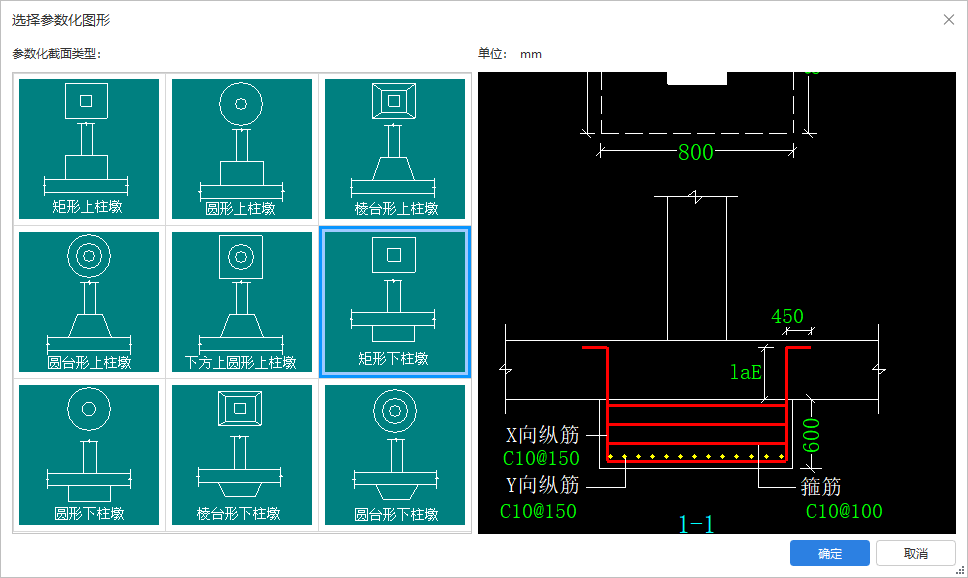Edit Y向纵筋 value C10@150
The height and width of the screenshot is (578, 968).
(x=538, y=511)
